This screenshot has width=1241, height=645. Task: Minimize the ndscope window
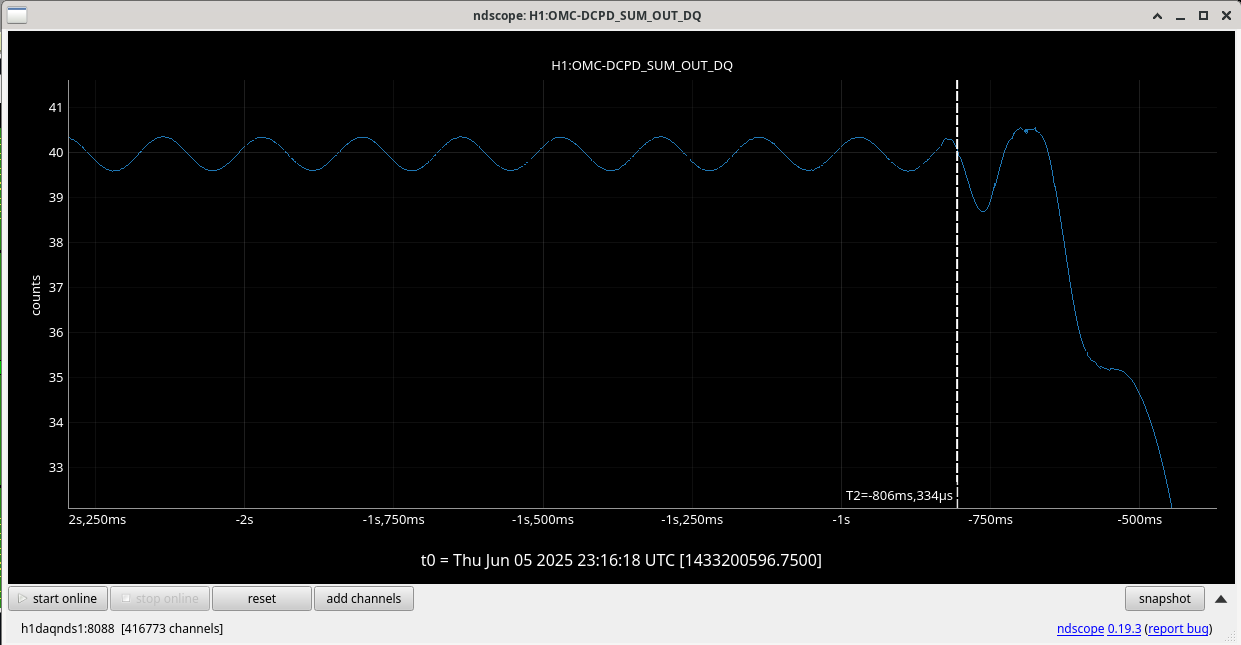click(1180, 16)
